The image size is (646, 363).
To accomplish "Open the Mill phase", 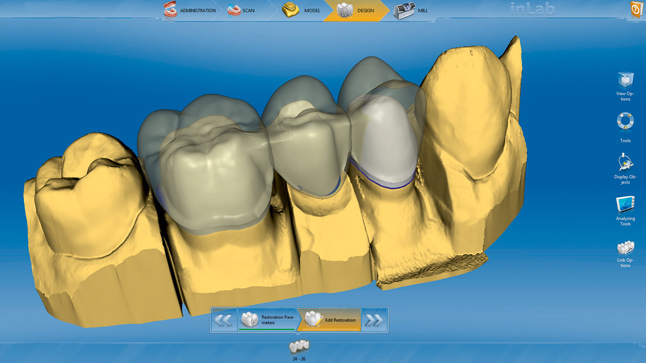I will click(x=411, y=10).
